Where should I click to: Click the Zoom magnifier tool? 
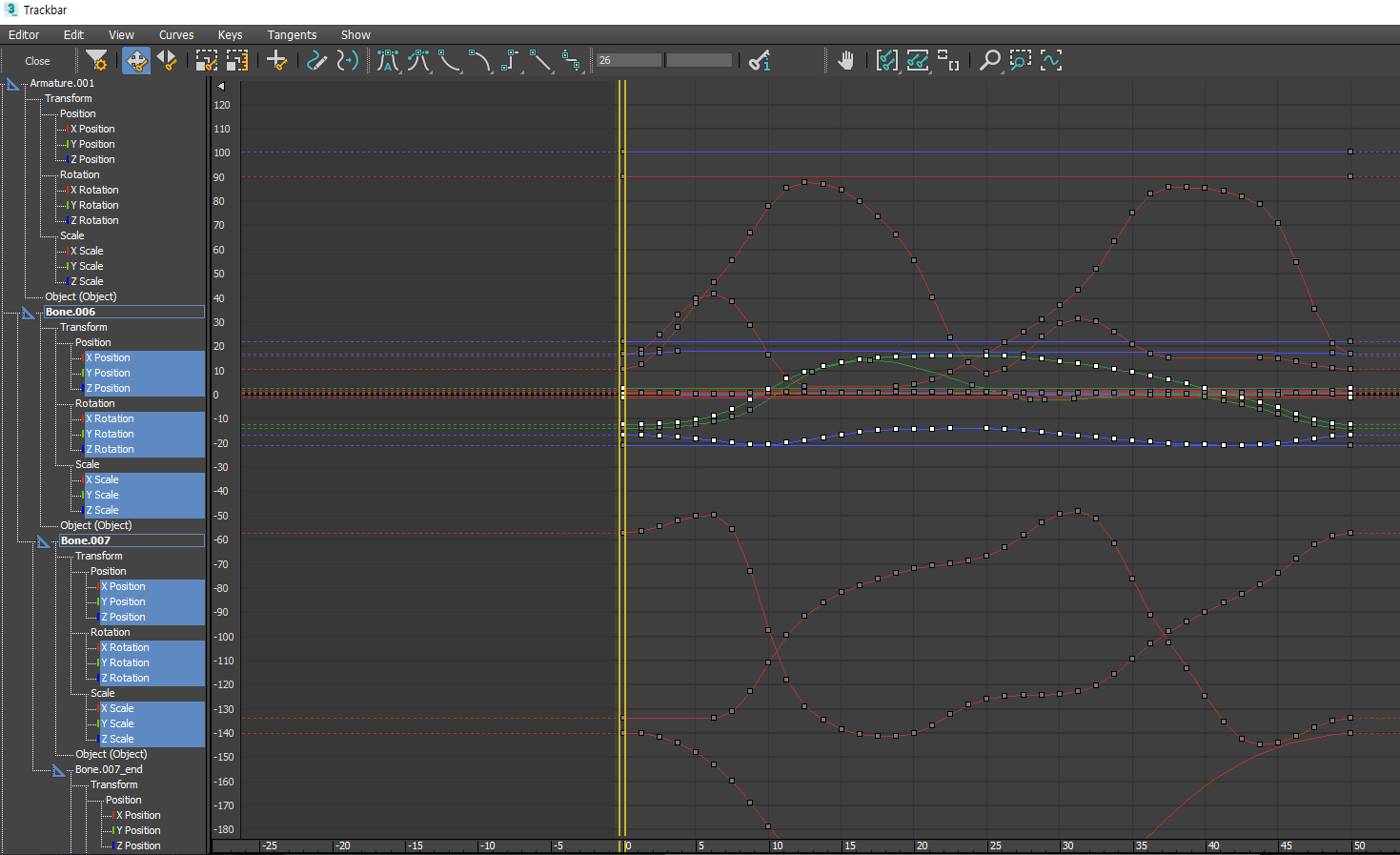pos(990,61)
